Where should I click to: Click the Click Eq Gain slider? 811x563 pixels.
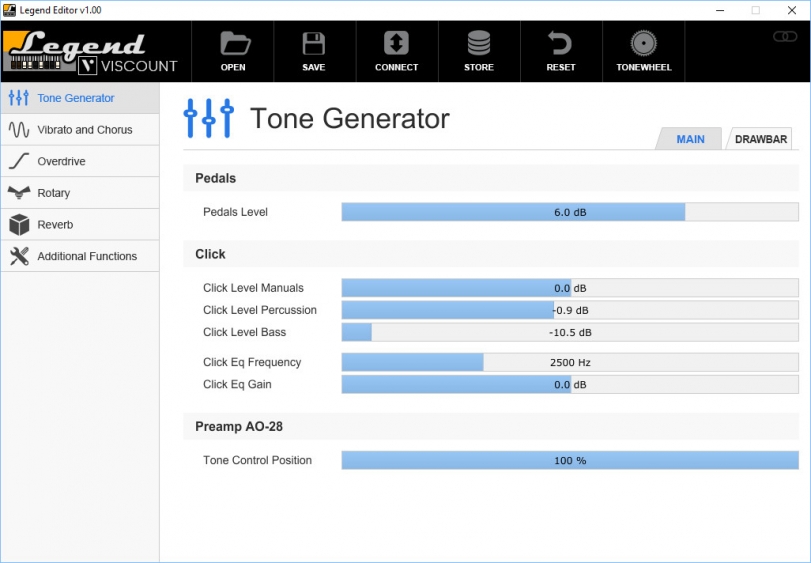pyautogui.click(x=570, y=385)
